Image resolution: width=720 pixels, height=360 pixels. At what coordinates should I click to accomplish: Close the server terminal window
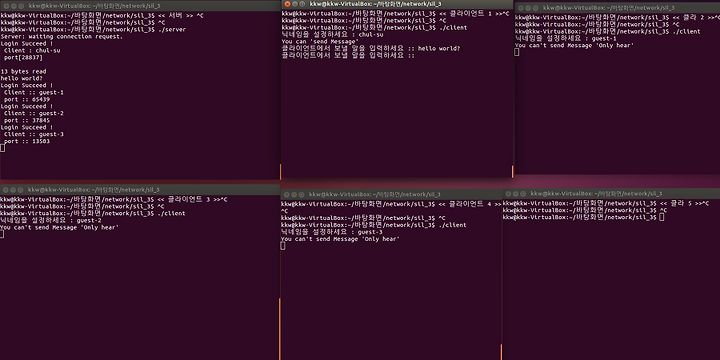pyautogui.click(x=6, y=6)
